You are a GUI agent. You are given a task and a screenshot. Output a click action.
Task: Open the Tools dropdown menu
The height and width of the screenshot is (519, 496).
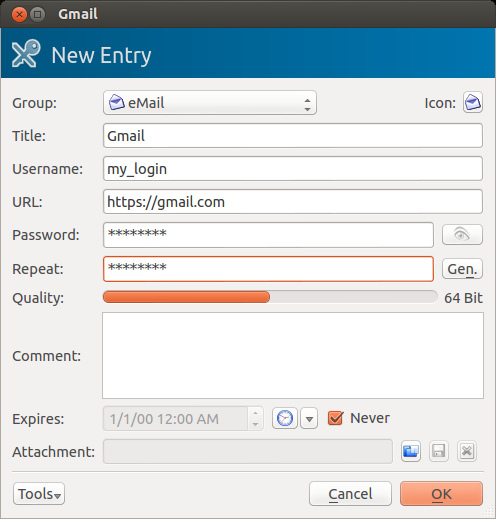click(x=39, y=494)
